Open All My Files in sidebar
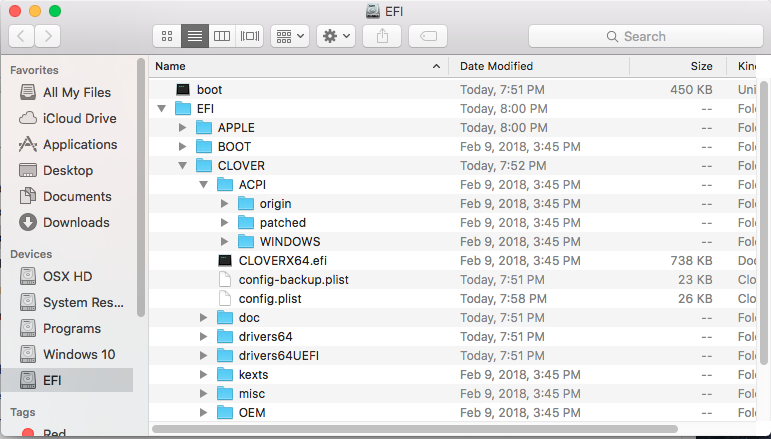 tap(67, 92)
